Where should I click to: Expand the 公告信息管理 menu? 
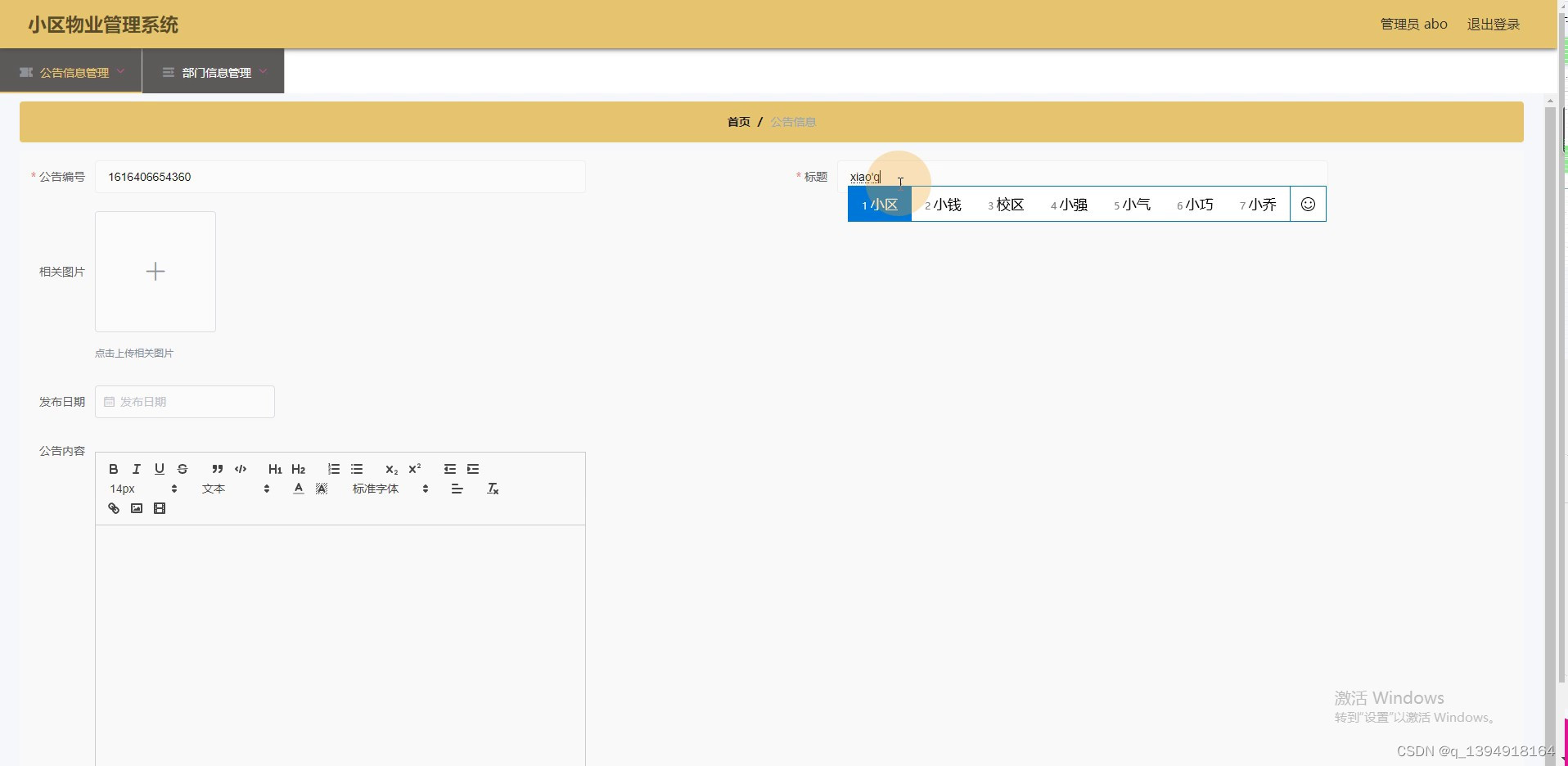pos(71,72)
